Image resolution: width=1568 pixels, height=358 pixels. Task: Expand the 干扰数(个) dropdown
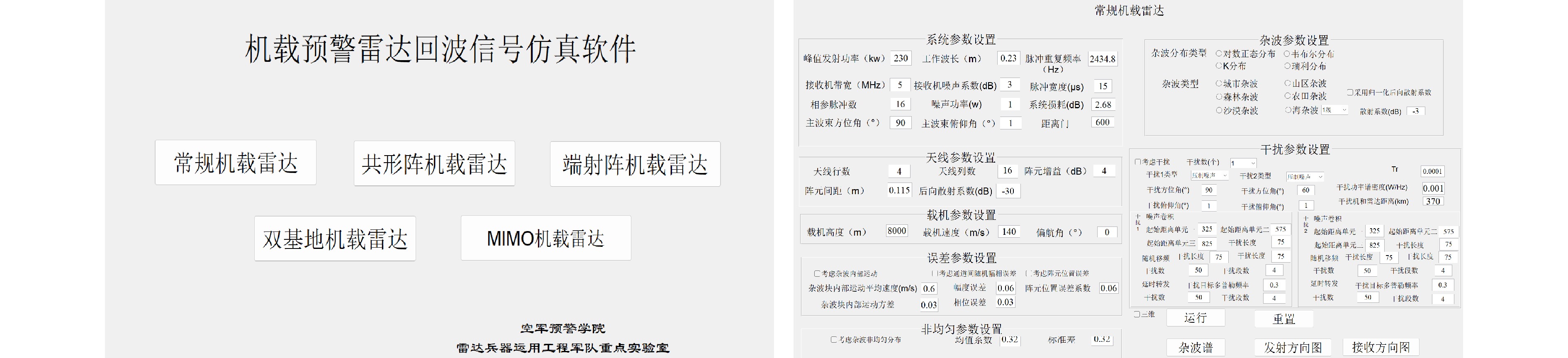(1242, 163)
